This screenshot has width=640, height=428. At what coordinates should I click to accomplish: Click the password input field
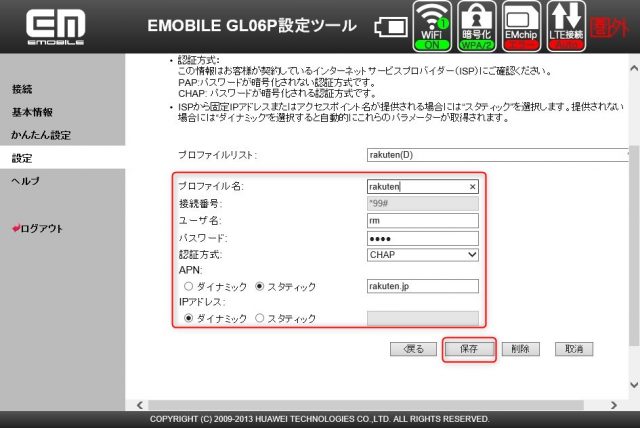423,238
